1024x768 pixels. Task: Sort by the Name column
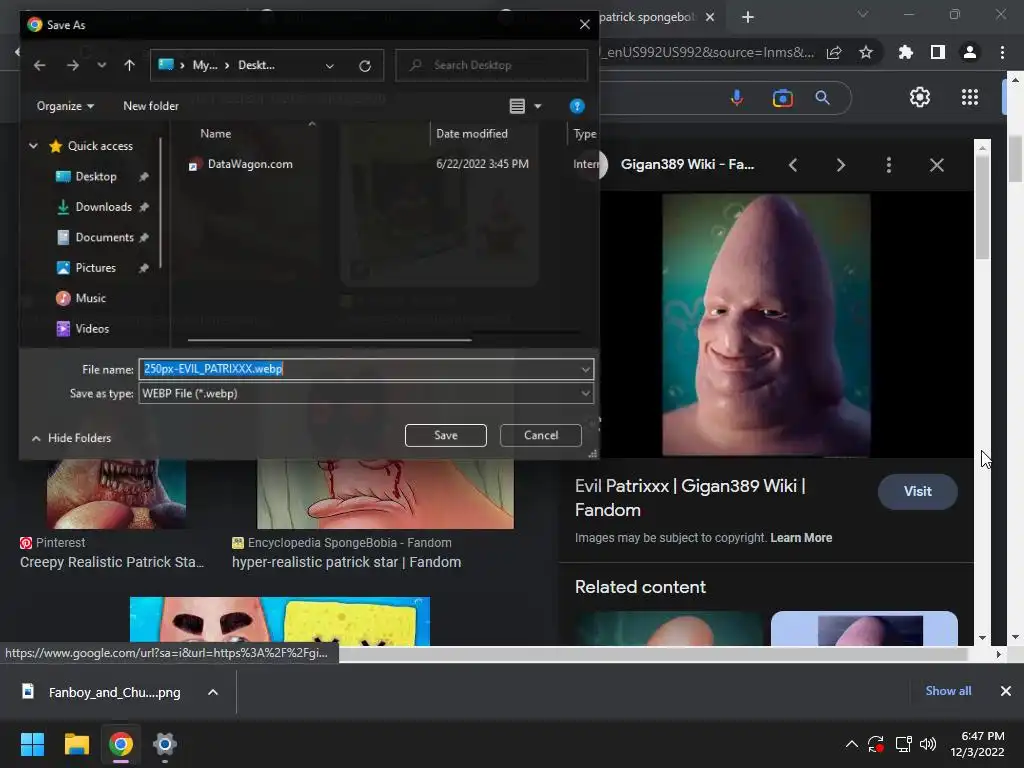click(216, 134)
